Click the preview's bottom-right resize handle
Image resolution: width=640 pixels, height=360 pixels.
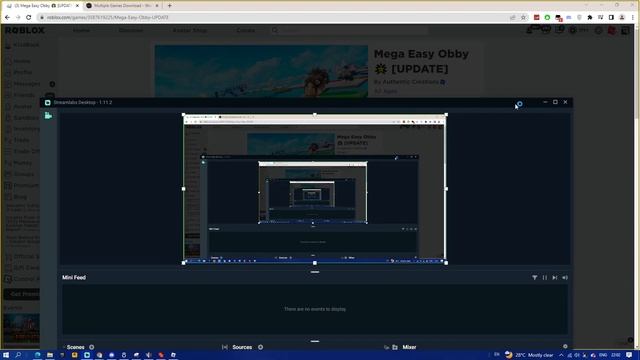446,263
